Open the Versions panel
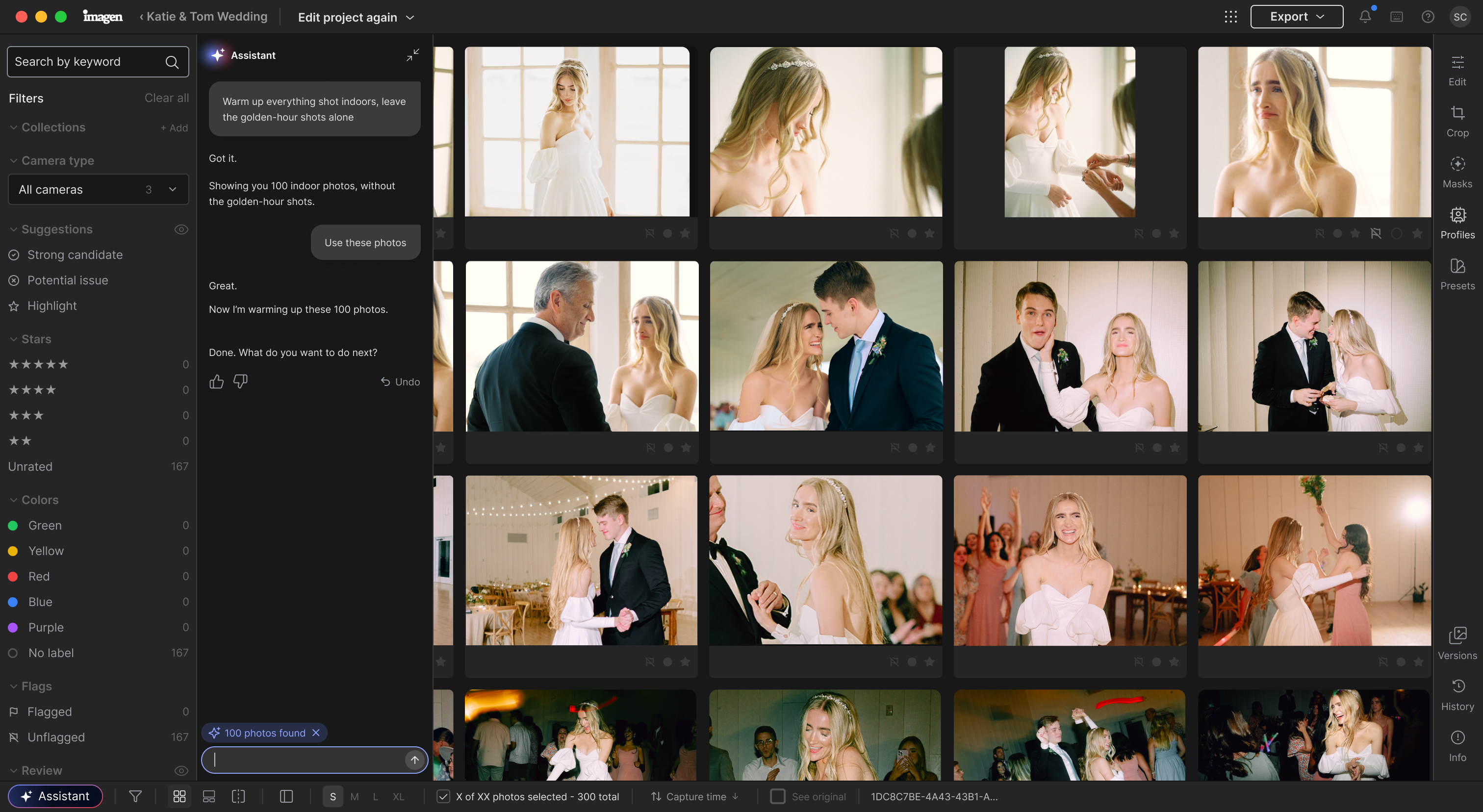1483x812 pixels. point(1457,644)
